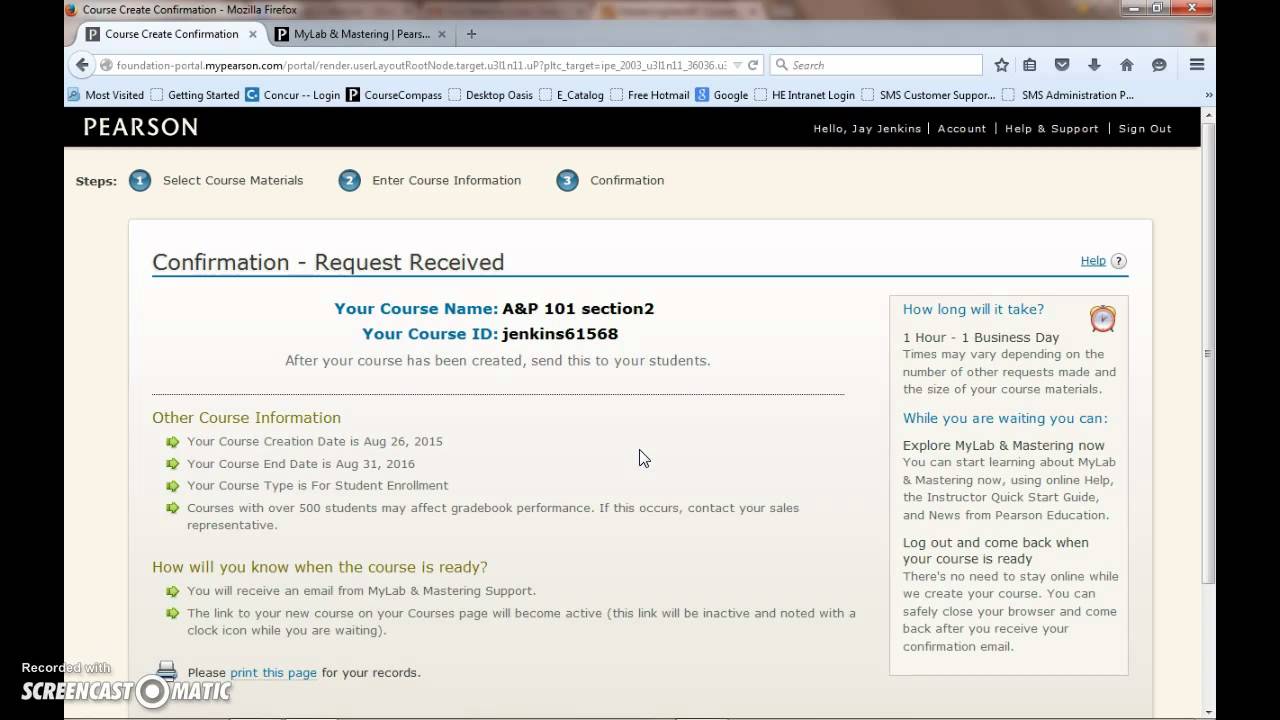
Task: Click the Hello, Jay Jenkins greeting
Action: [x=867, y=128]
